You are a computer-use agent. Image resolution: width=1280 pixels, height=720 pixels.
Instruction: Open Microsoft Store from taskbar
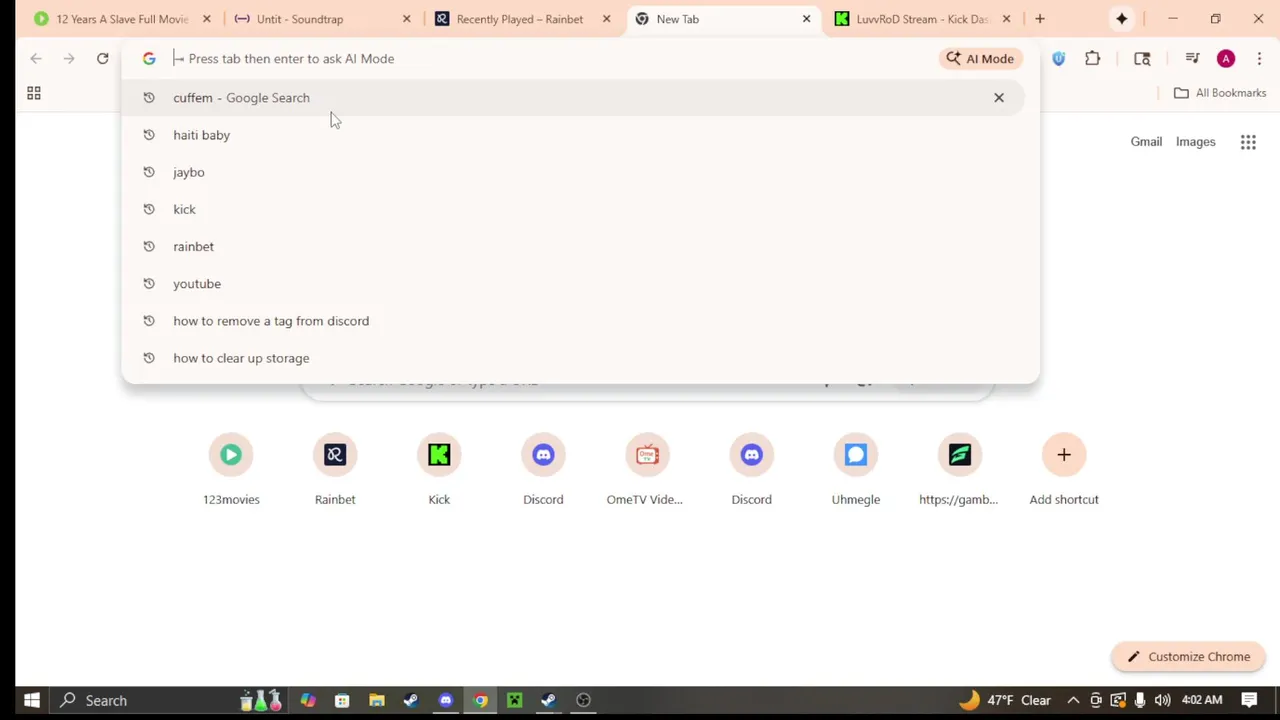pyautogui.click(x=342, y=700)
